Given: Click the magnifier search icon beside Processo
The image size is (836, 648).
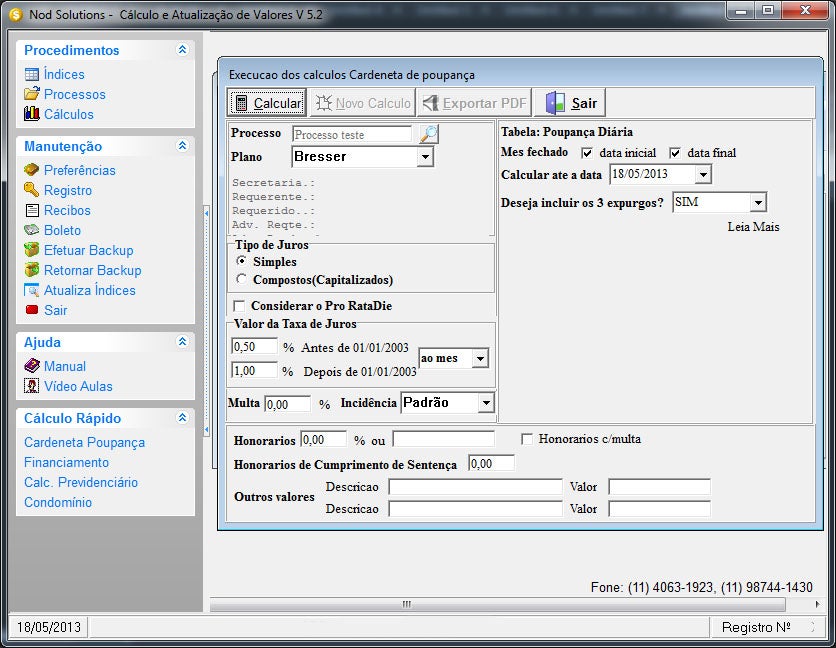Looking at the screenshot, I should tap(429, 134).
